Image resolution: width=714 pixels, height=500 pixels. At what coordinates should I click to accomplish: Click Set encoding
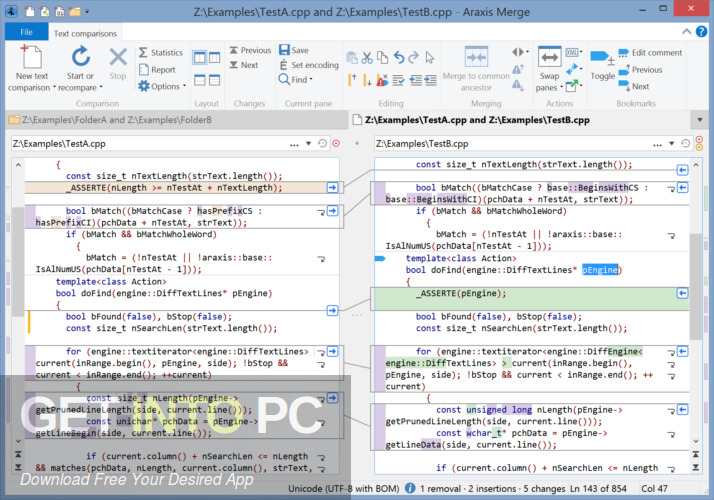(309, 65)
